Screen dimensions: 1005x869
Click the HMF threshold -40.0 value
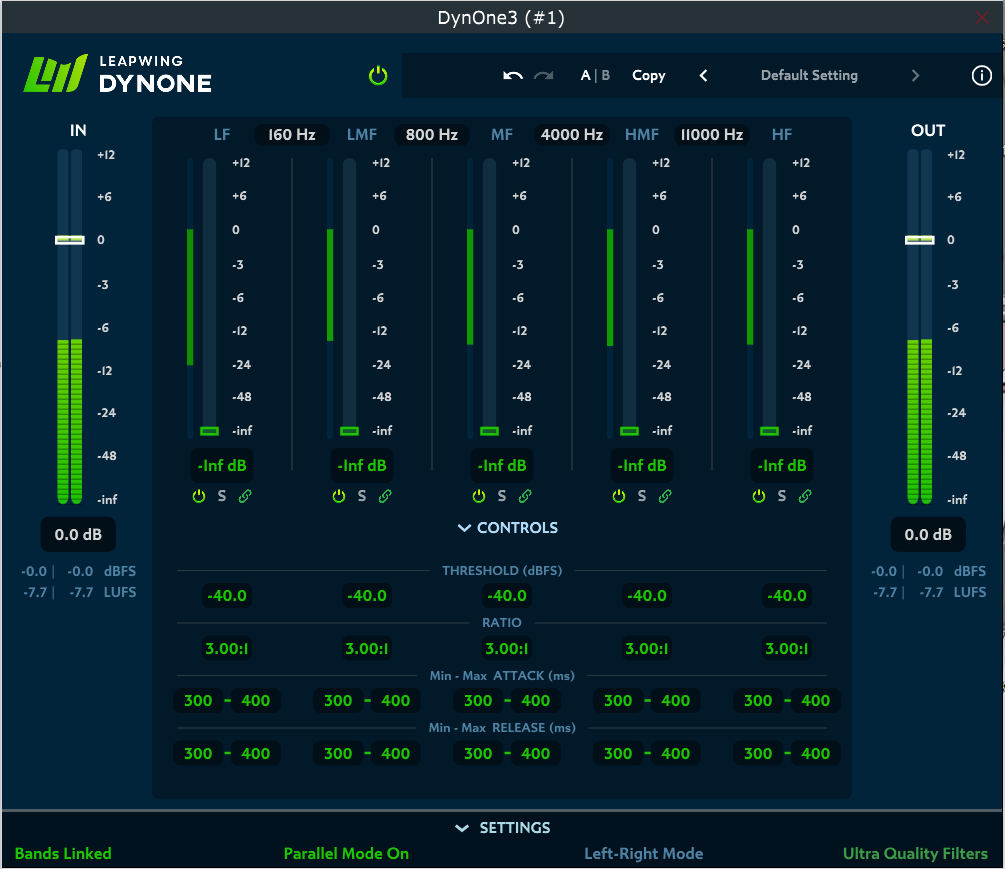647,596
